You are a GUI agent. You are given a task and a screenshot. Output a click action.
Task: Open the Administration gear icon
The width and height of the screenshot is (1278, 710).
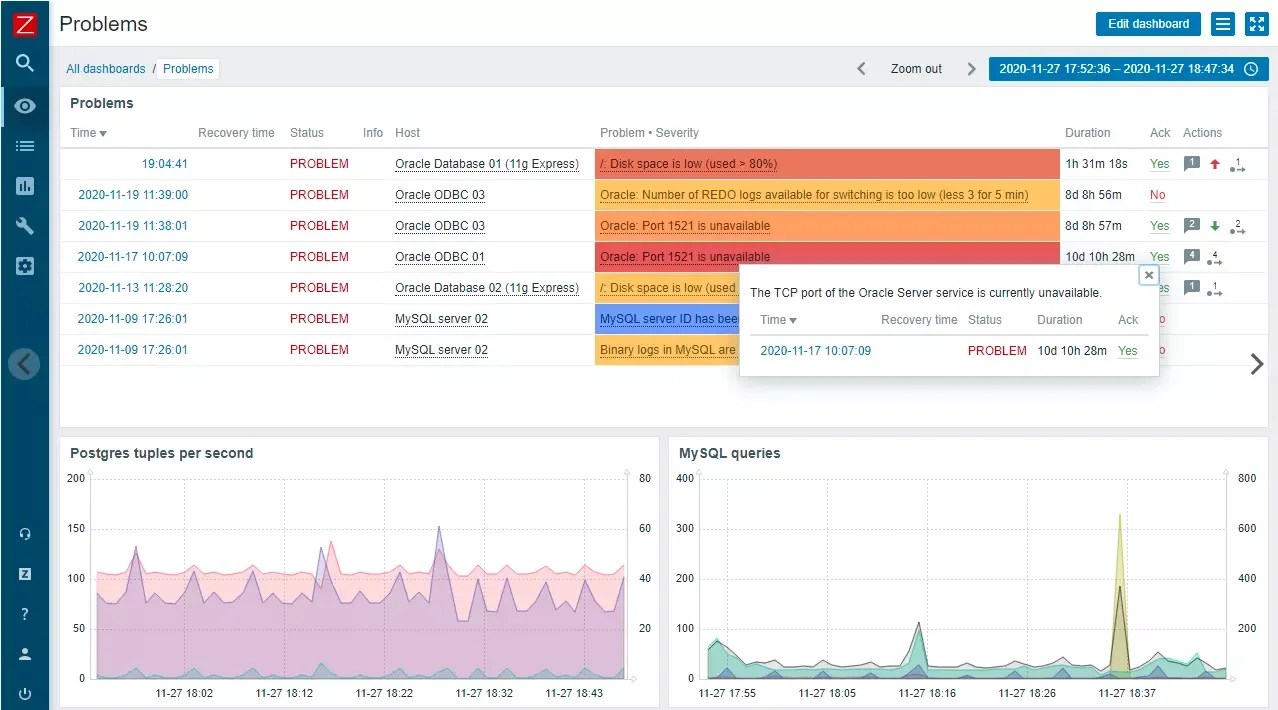tap(24, 265)
